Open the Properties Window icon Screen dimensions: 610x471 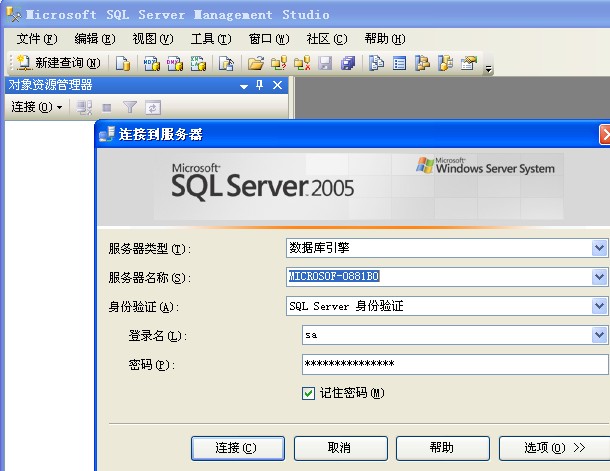coord(469,63)
